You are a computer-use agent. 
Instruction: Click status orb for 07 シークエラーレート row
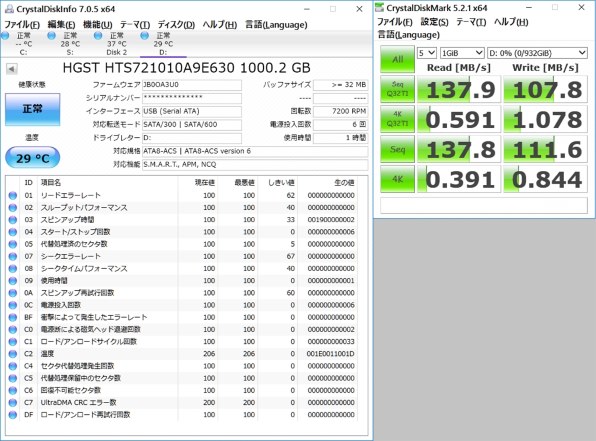[13, 256]
